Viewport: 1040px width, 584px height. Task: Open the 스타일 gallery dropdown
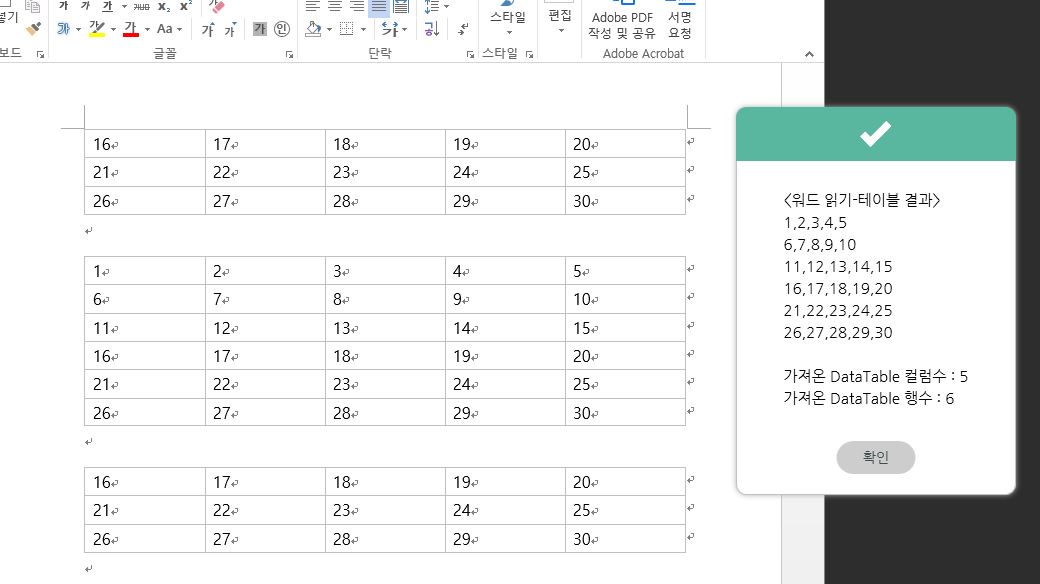509,33
